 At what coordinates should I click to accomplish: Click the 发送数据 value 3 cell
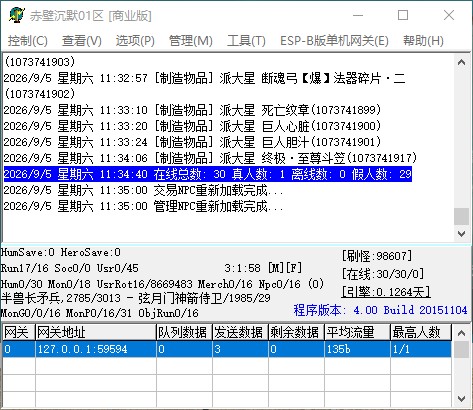[x=240, y=349]
